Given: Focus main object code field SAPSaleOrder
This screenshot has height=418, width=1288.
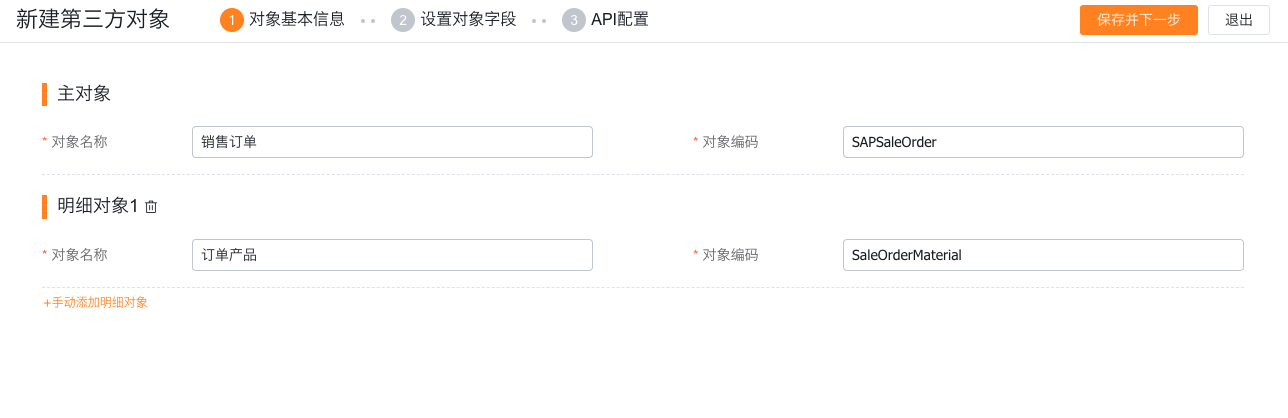Looking at the screenshot, I should (x=1043, y=142).
